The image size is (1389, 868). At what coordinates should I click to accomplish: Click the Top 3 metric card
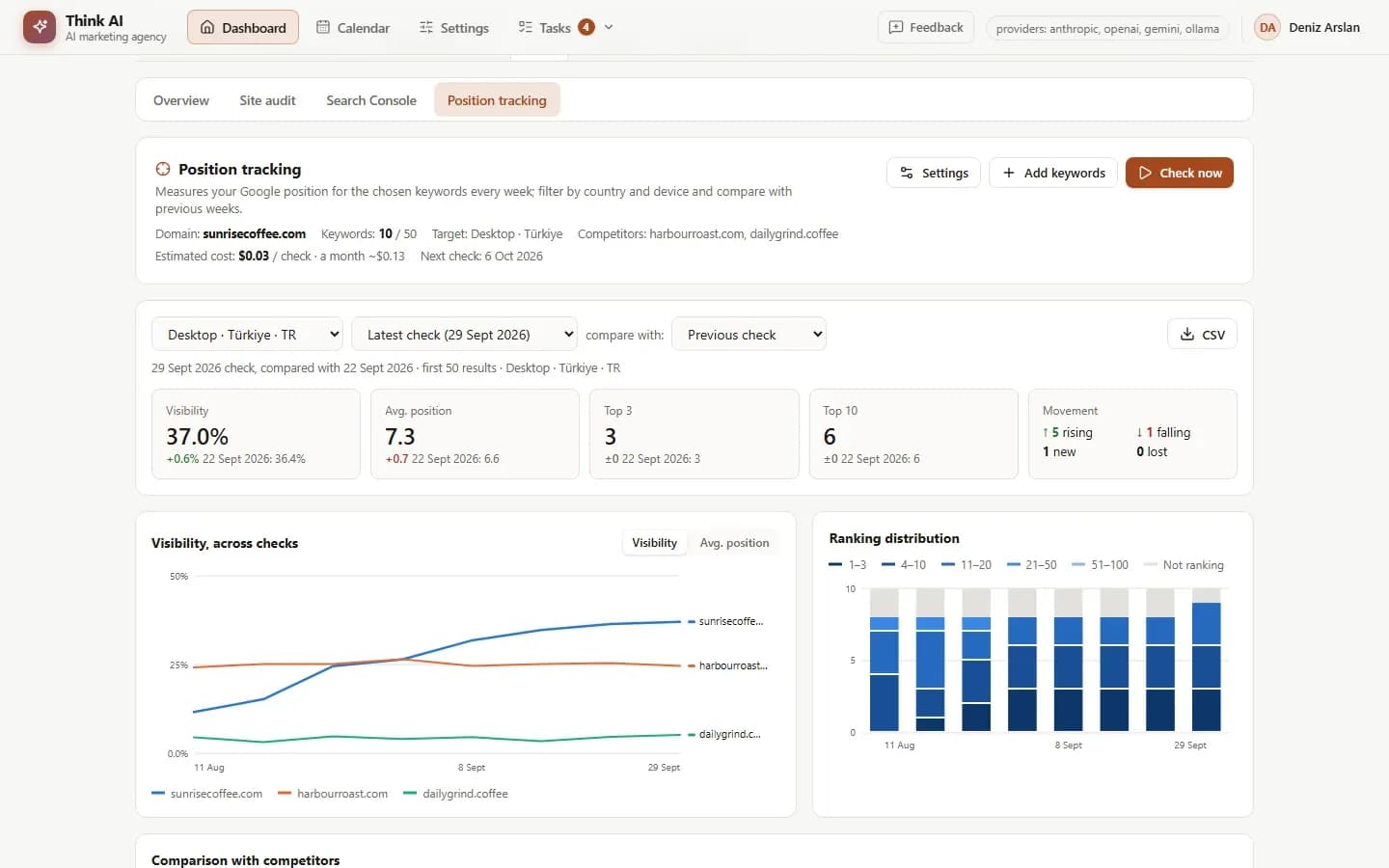[694, 434]
